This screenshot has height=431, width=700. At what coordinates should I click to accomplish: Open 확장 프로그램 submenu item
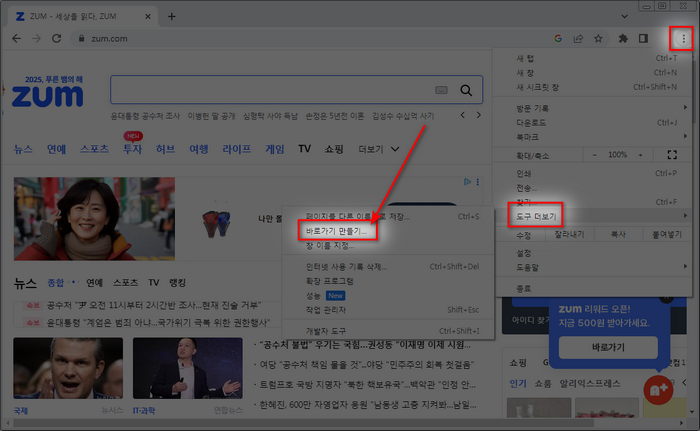388,281
